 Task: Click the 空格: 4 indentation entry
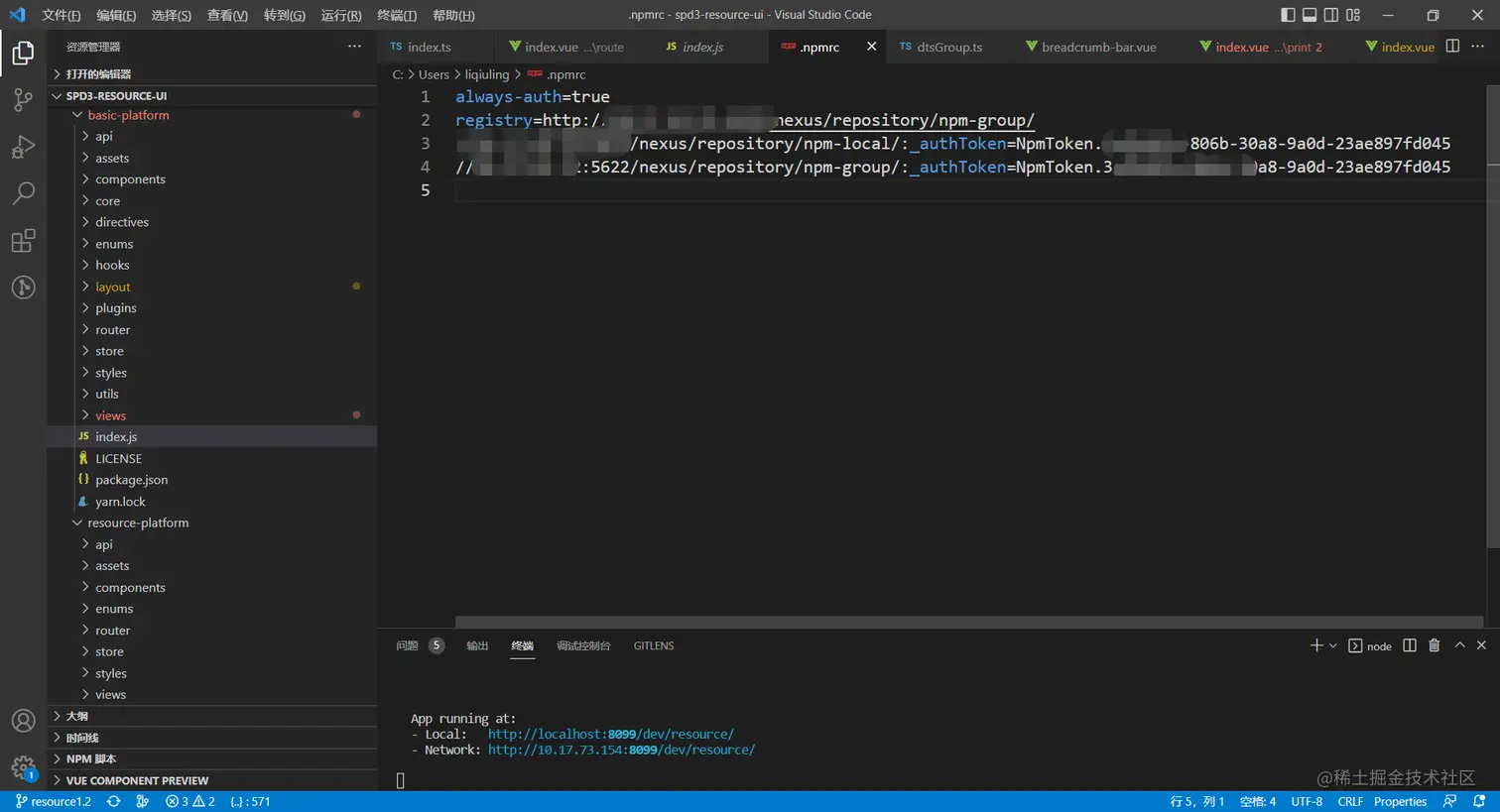point(1258,801)
